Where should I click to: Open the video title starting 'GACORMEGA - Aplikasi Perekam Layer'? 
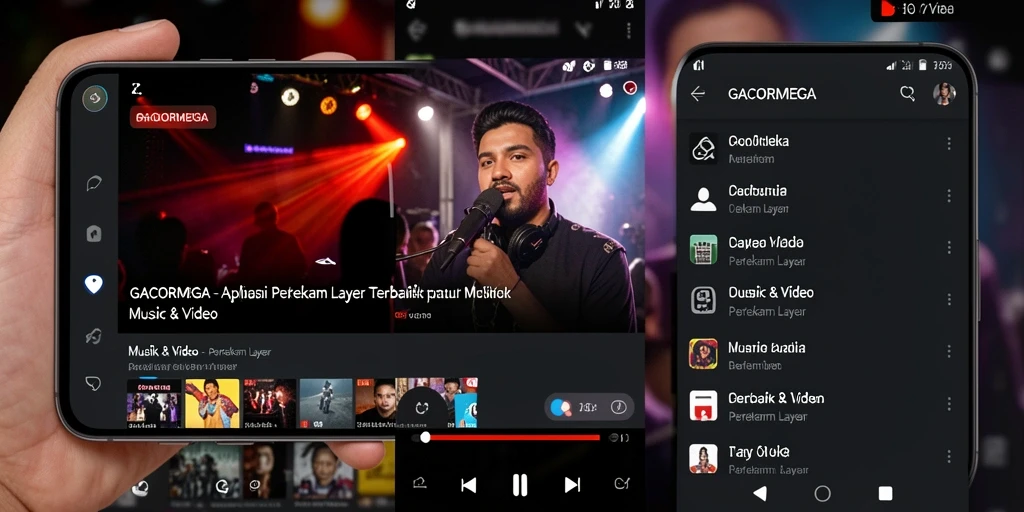320,302
